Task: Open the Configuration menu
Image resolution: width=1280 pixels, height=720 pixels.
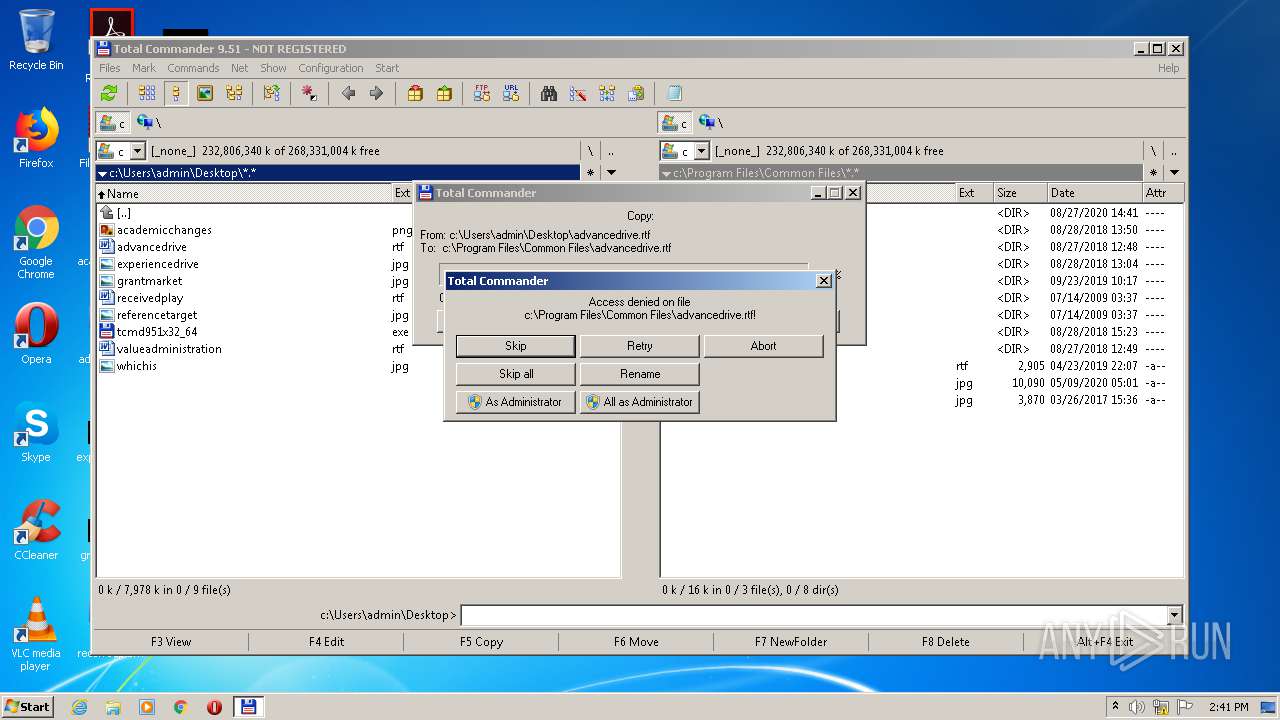Action: click(x=331, y=68)
